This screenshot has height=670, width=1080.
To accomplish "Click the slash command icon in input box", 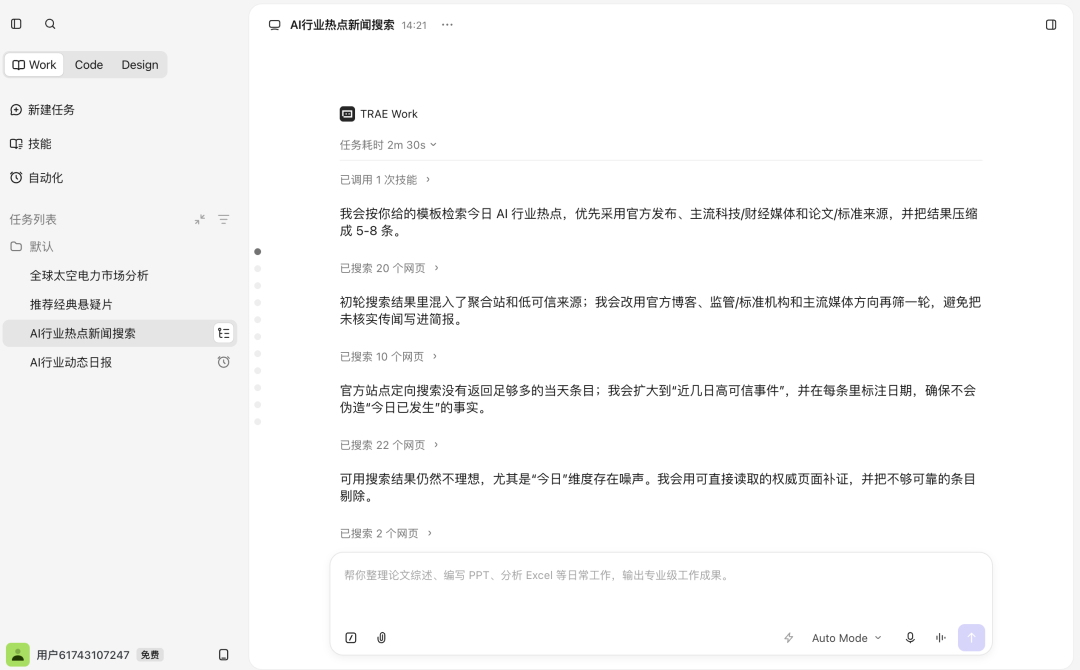I will tap(351, 638).
